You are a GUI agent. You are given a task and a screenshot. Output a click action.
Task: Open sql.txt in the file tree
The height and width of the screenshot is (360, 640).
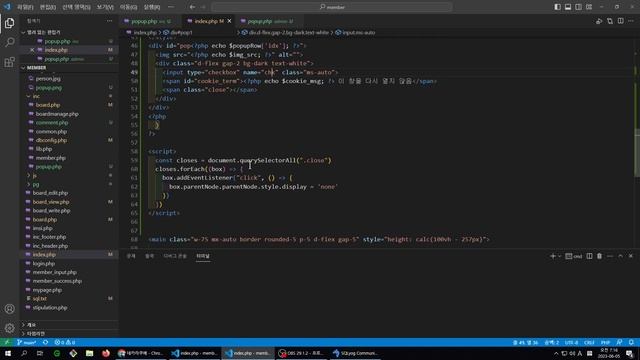[40, 299]
